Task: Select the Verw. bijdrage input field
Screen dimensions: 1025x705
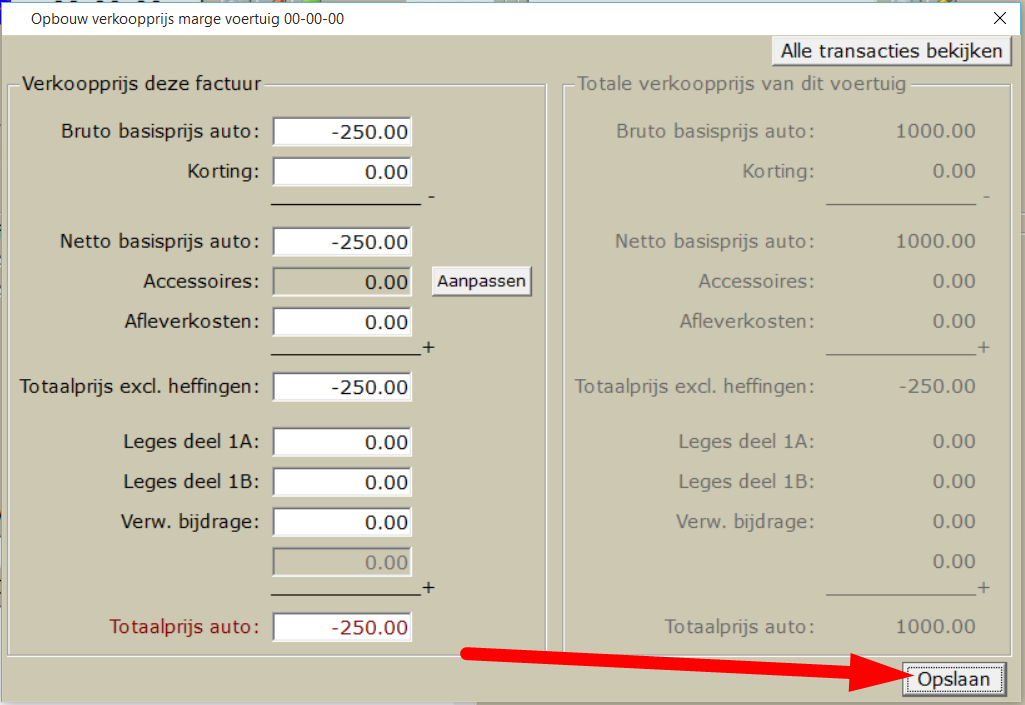Action: click(x=342, y=522)
